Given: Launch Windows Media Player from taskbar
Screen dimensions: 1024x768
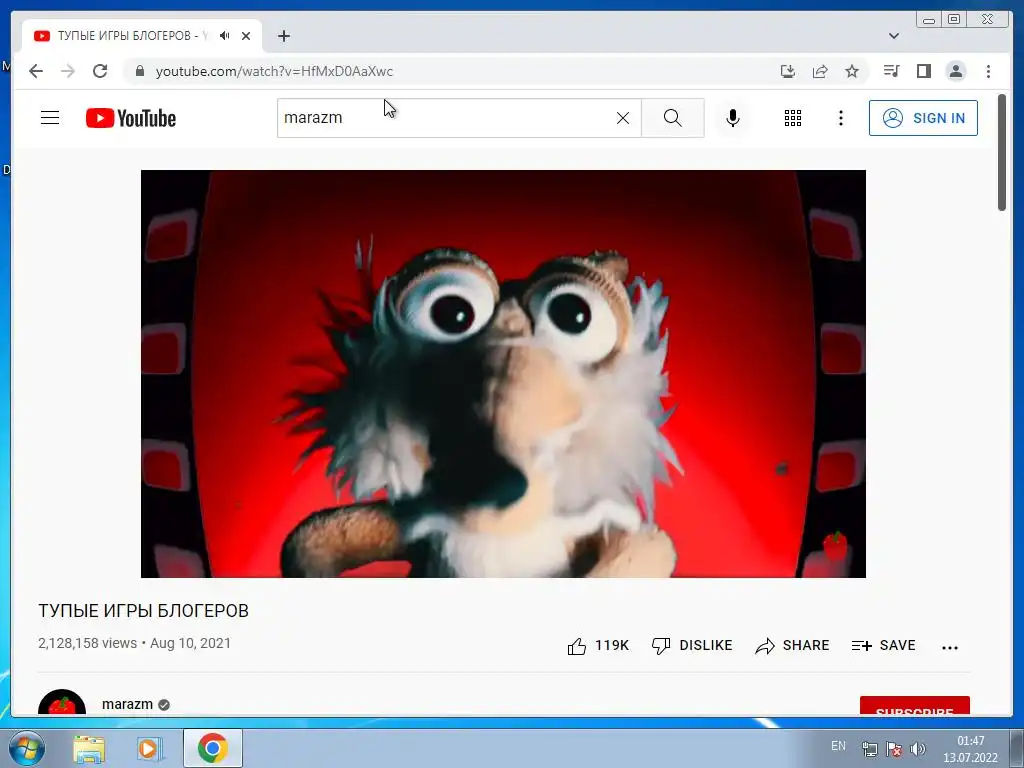Looking at the screenshot, I should tap(150, 748).
